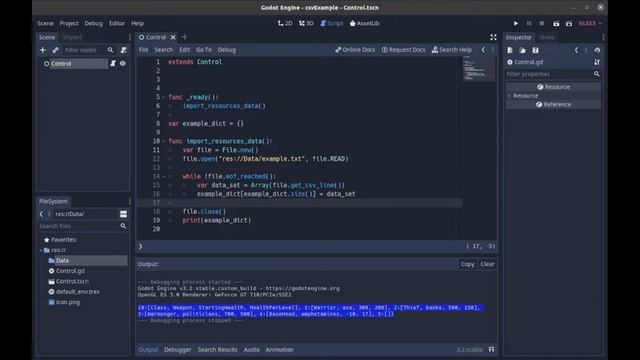Select the FileSystem dock tab
640x360 pixels.
[x=53, y=201]
